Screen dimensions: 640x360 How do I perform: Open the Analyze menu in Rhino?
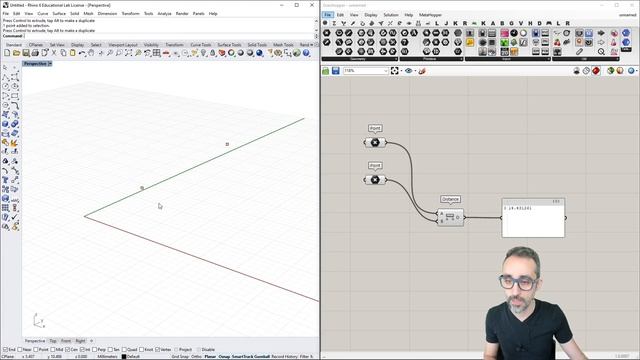pyautogui.click(x=164, y=13)
